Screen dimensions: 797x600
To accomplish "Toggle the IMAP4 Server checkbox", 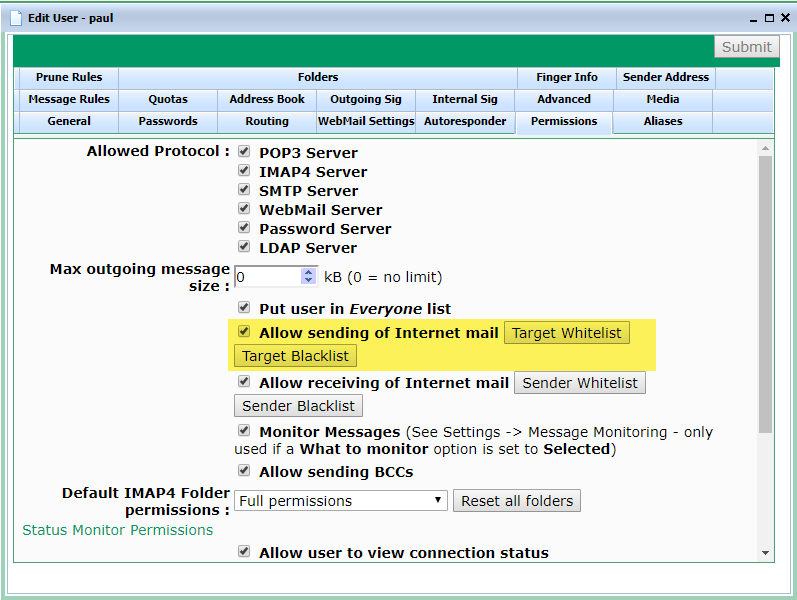I will coord(244,171).
